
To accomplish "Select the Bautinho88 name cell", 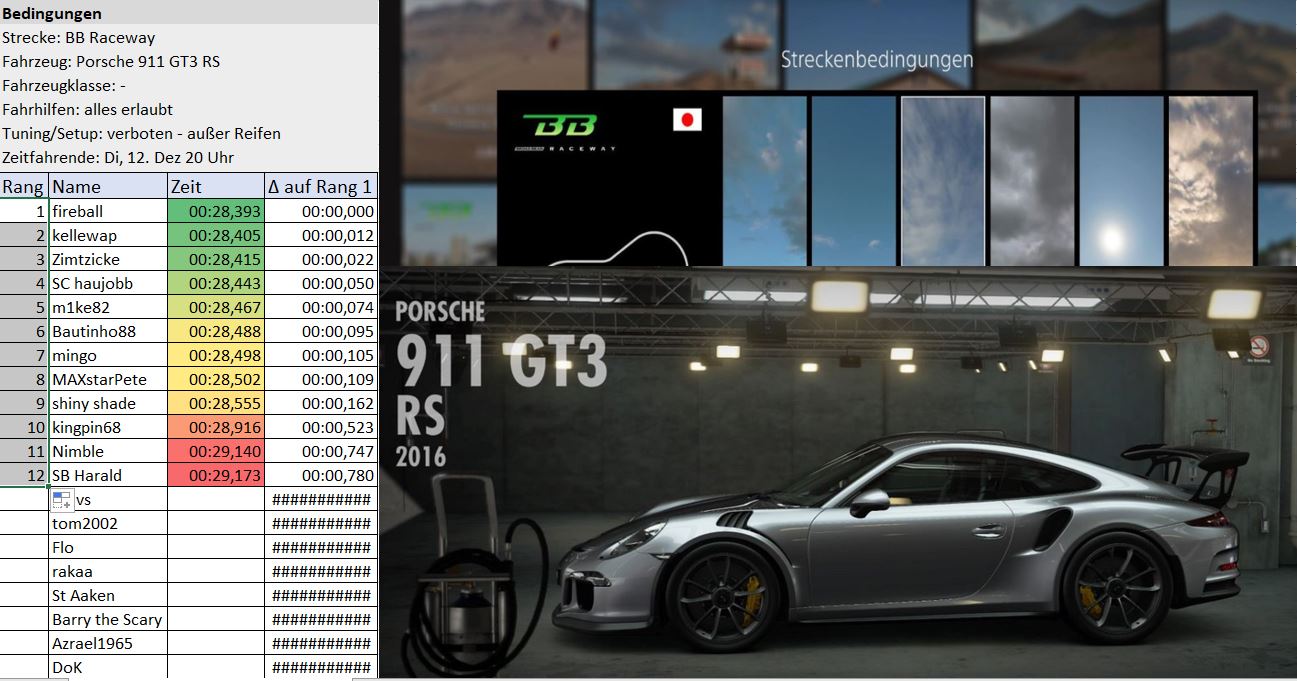I will point(108,331).
